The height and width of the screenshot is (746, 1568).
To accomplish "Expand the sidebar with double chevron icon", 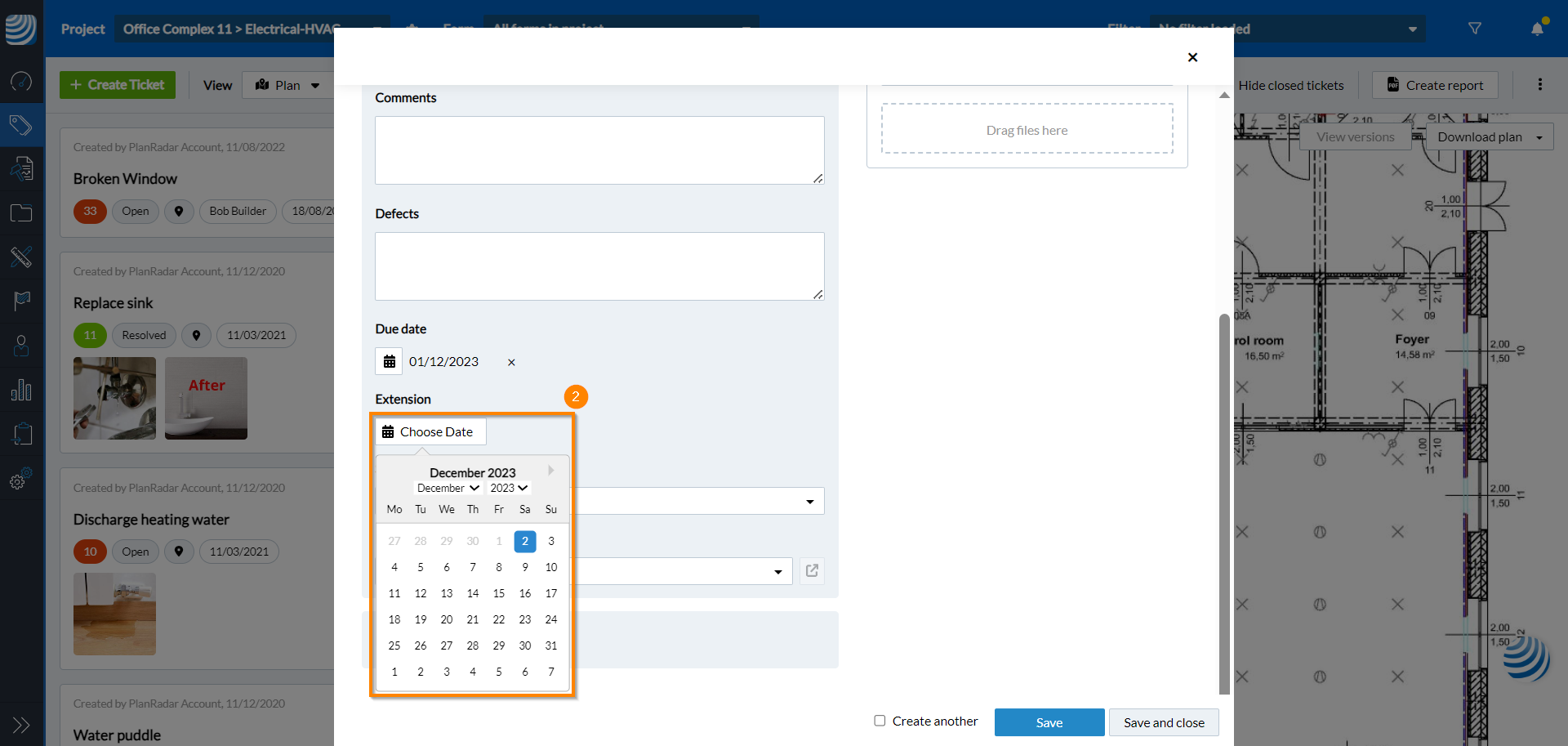I will (21, 725).
